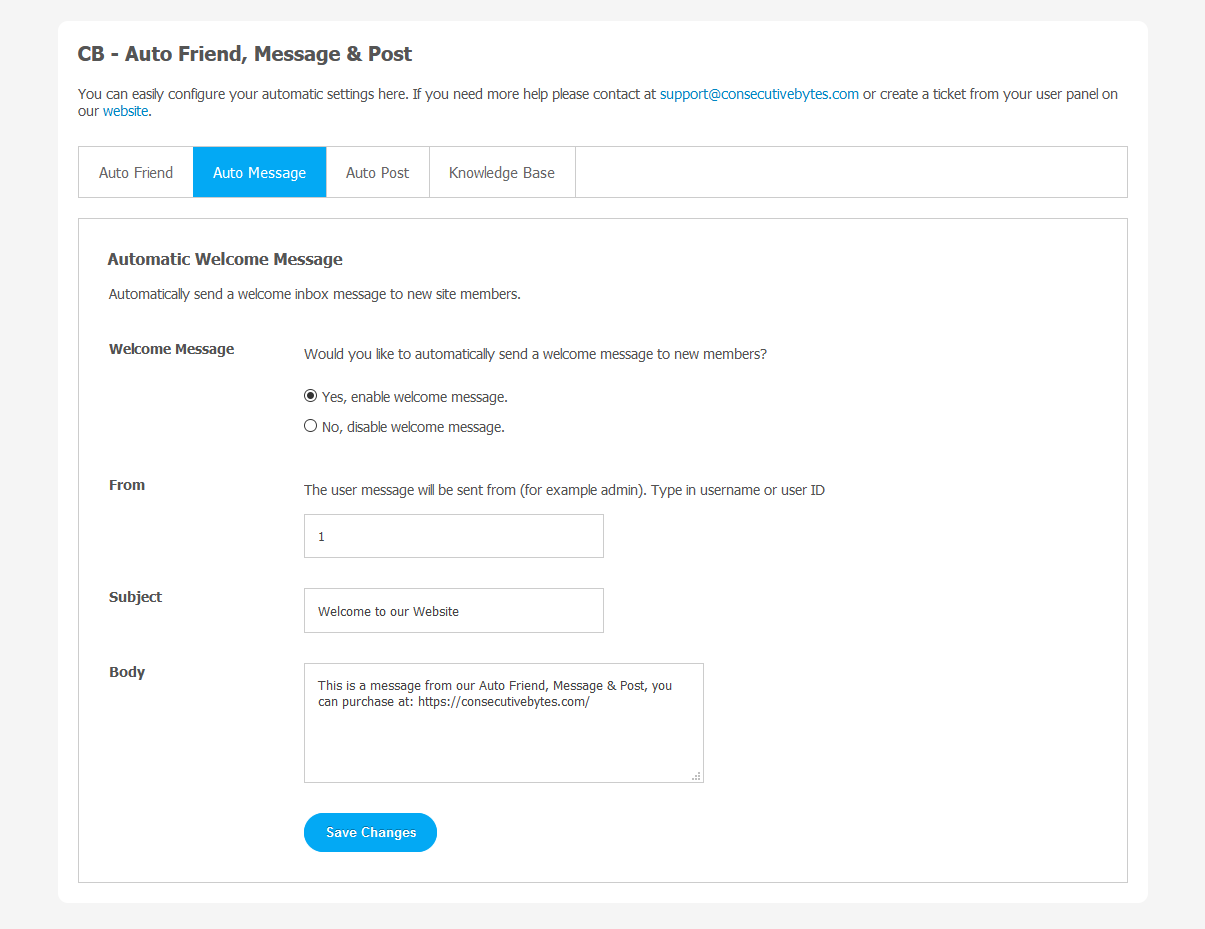
Task: Enable the welcome message radio option
Action: 311,396
